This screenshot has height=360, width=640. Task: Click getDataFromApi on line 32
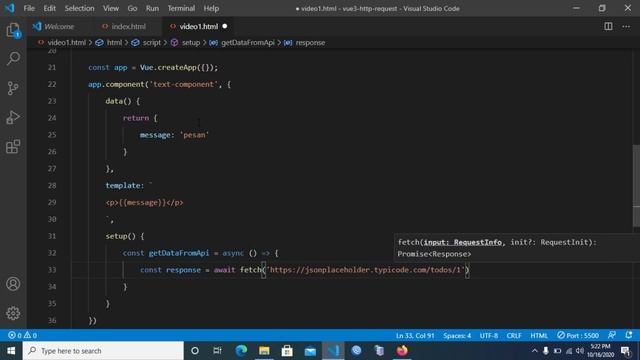coord(179,253)
